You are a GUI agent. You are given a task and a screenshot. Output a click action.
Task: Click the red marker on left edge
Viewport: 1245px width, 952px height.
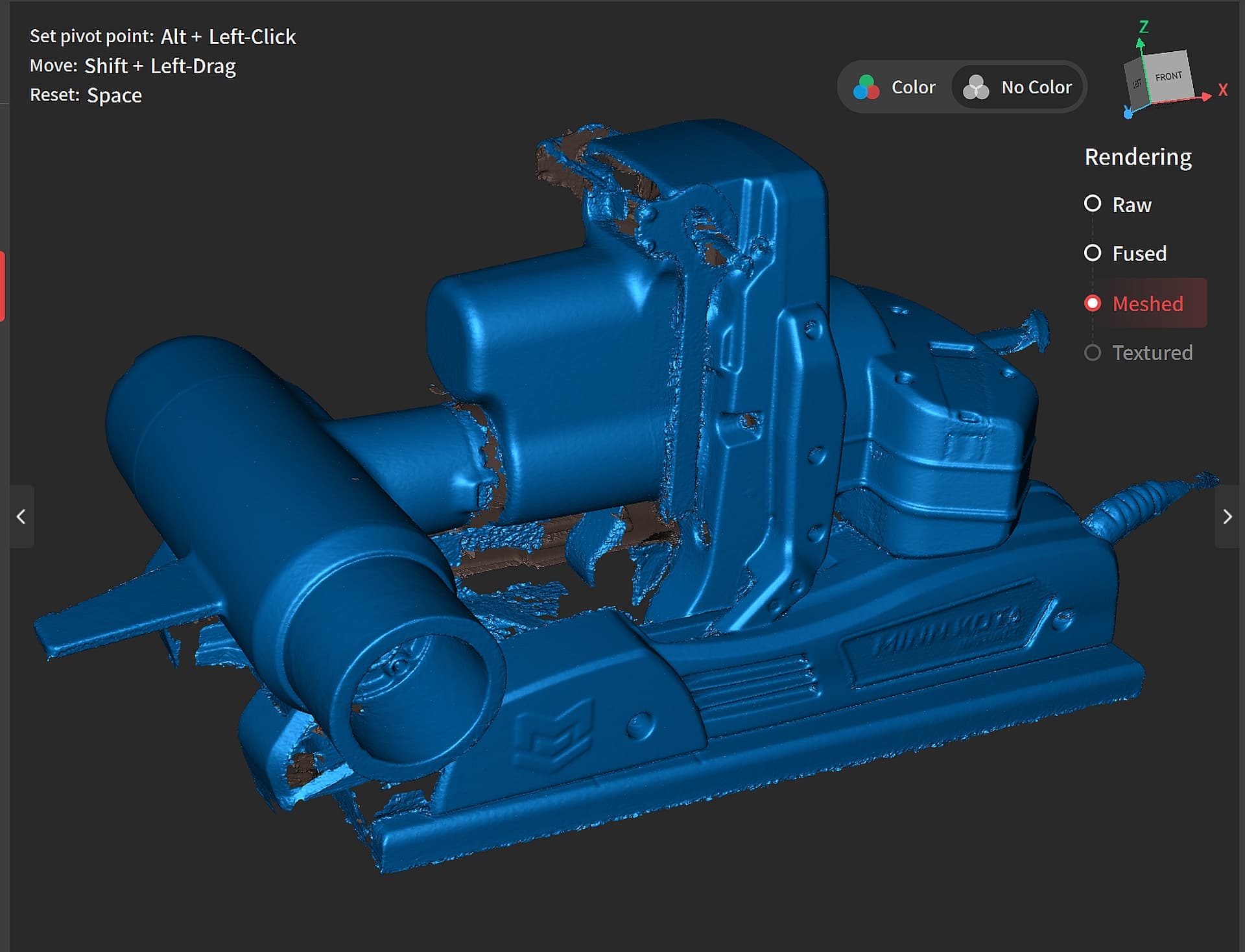(x=3, y=286)
